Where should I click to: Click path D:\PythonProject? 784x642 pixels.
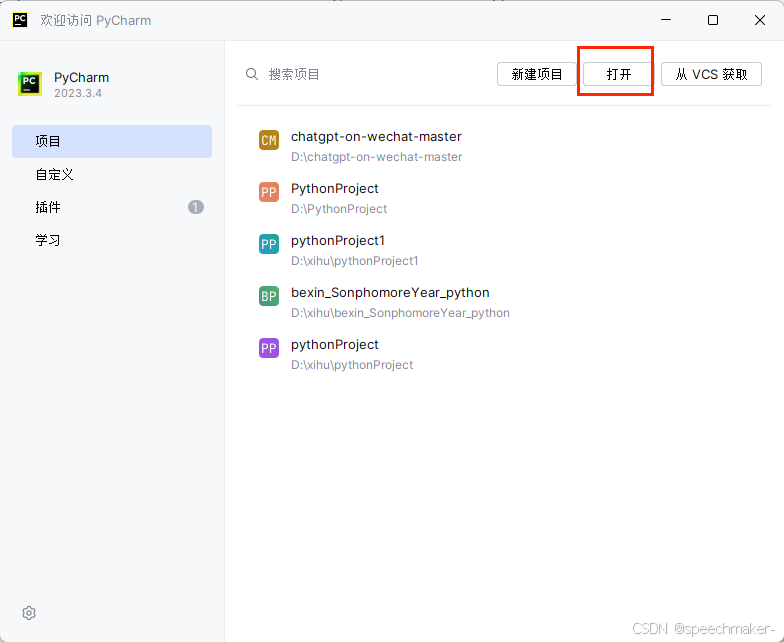(339, 209)
